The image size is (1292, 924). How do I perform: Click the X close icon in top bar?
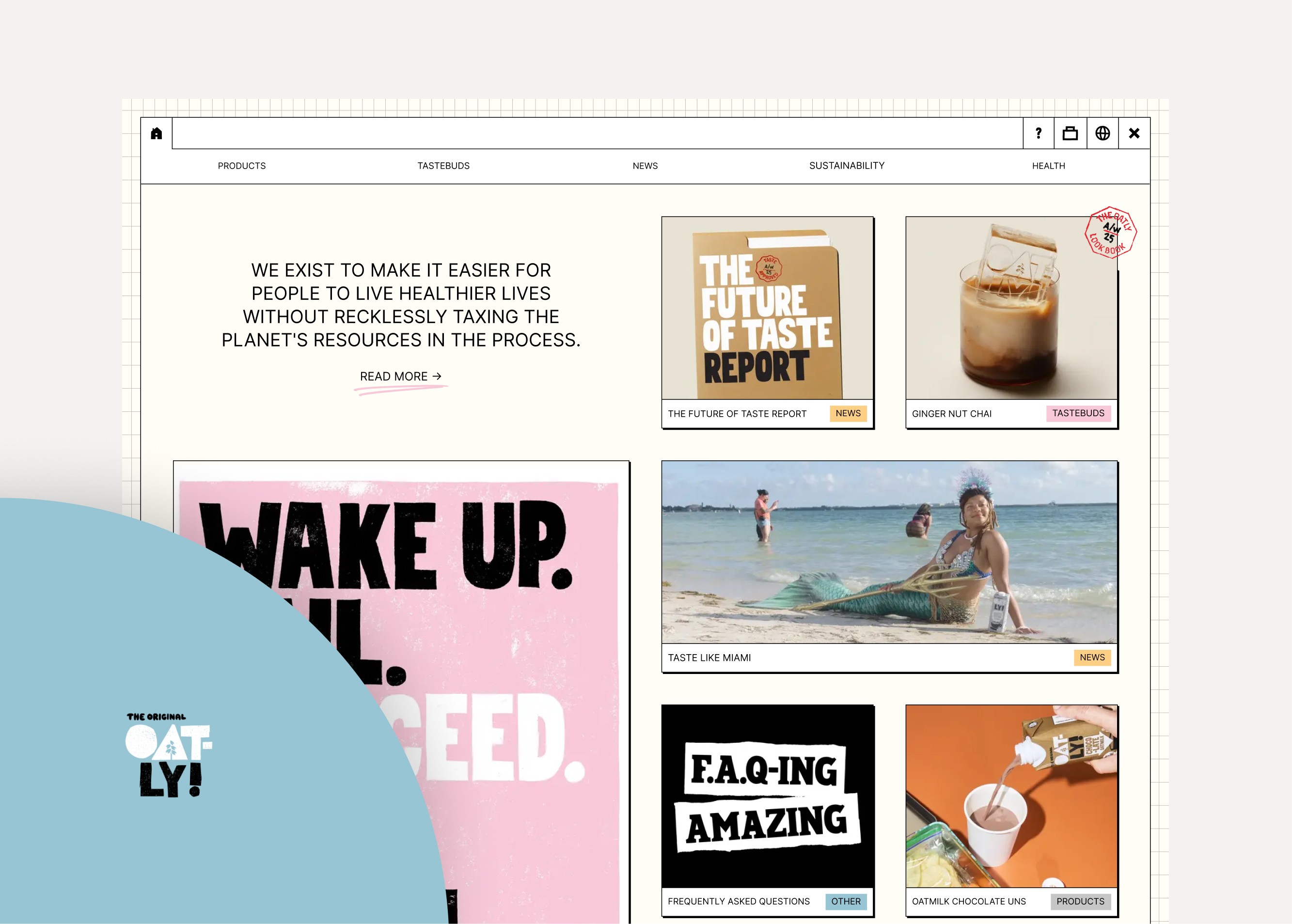[1134, 133]
